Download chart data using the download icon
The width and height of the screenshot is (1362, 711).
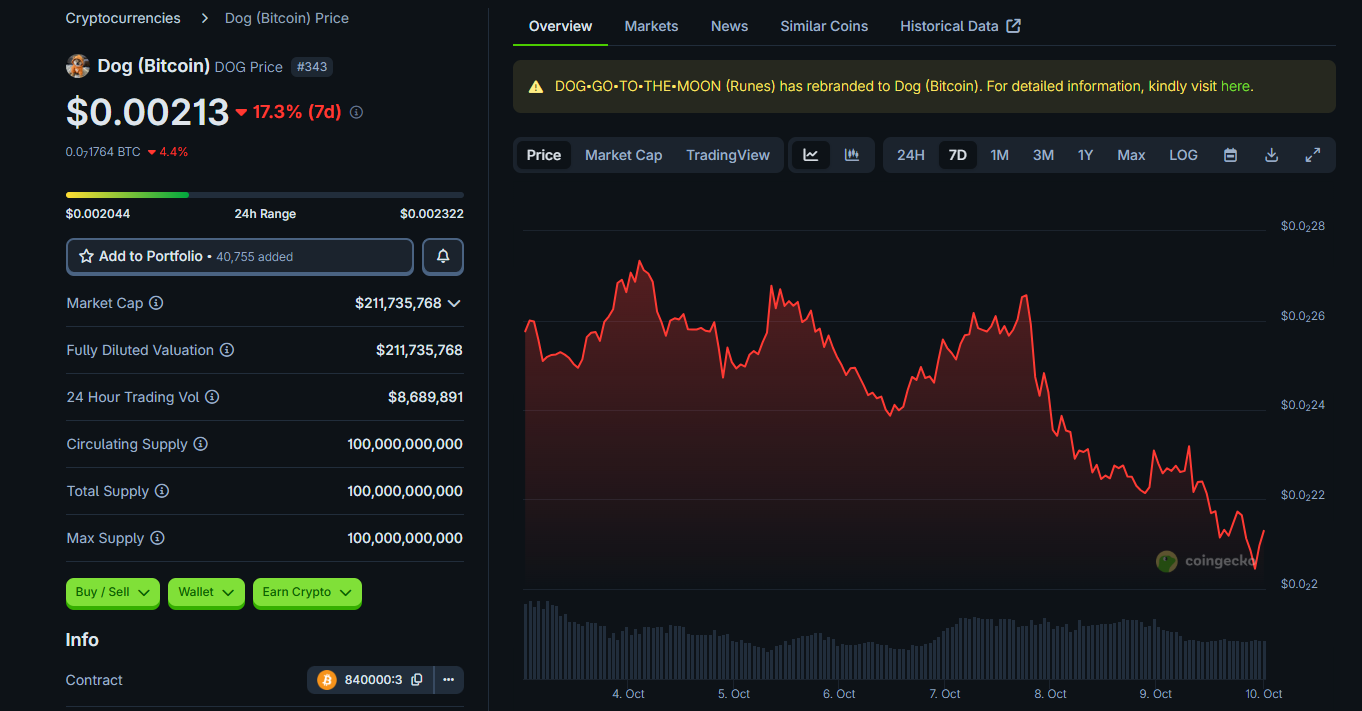[x=1272, y=155]
